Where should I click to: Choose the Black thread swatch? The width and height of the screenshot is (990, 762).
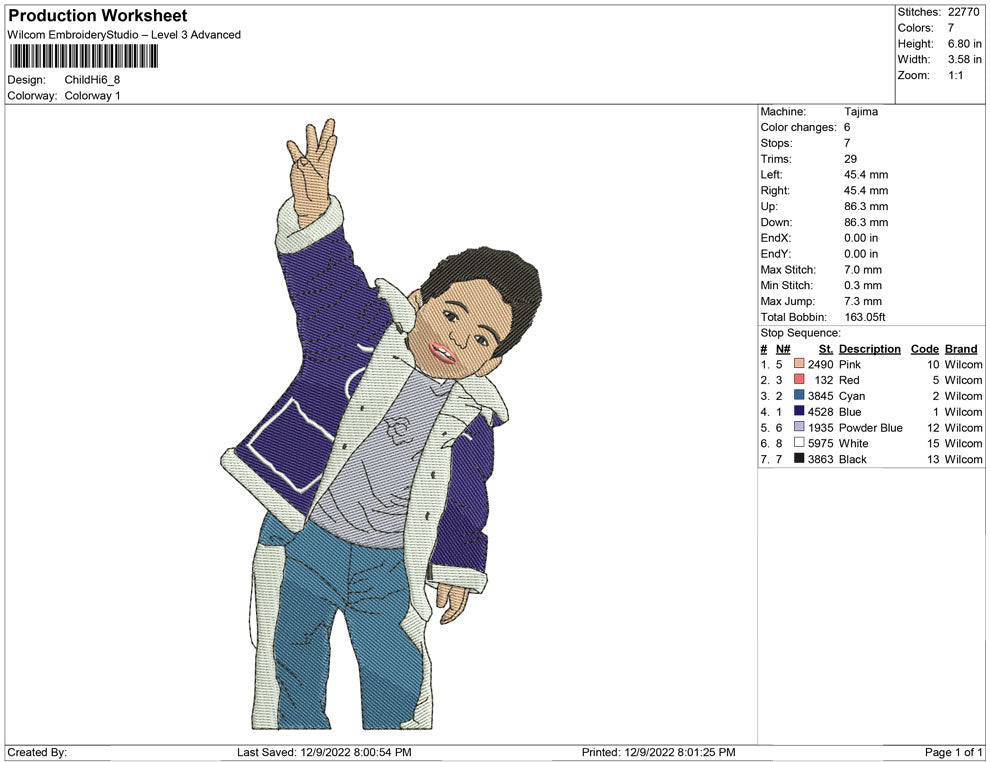799,459
